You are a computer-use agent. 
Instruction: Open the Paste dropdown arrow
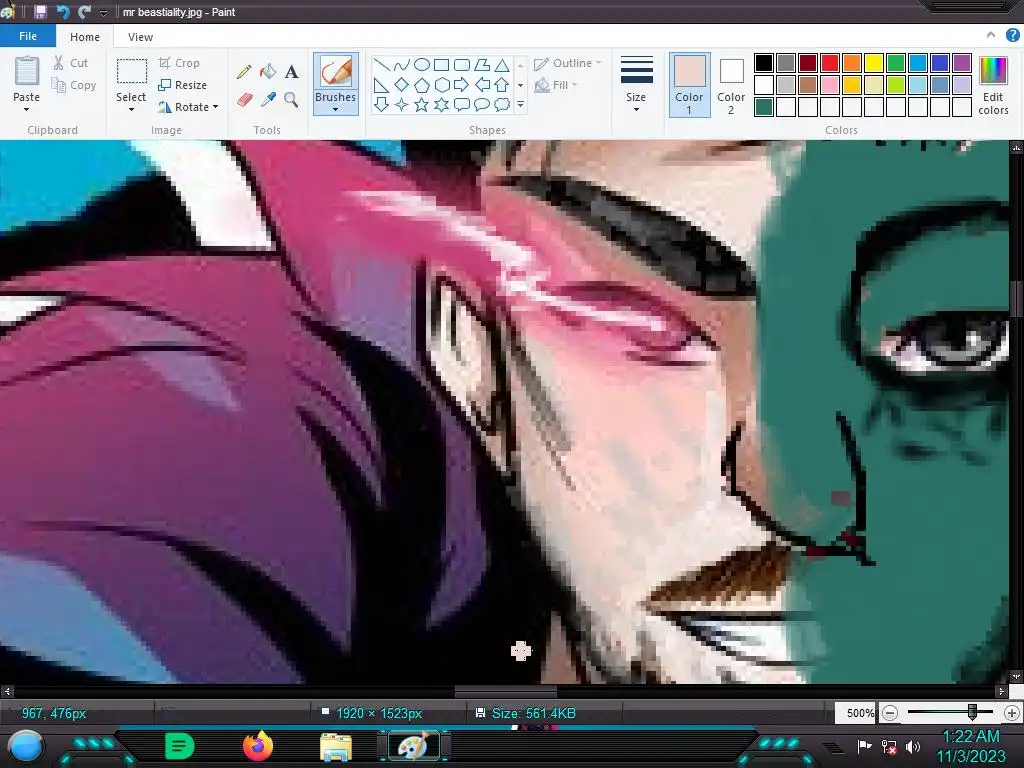pyautogui.click(x=27, y=109)
